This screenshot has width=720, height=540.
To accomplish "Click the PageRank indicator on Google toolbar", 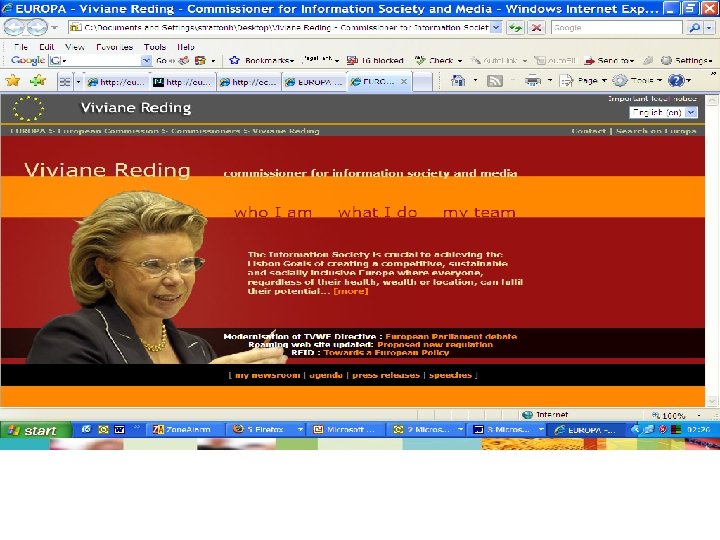I will (321, 60).
